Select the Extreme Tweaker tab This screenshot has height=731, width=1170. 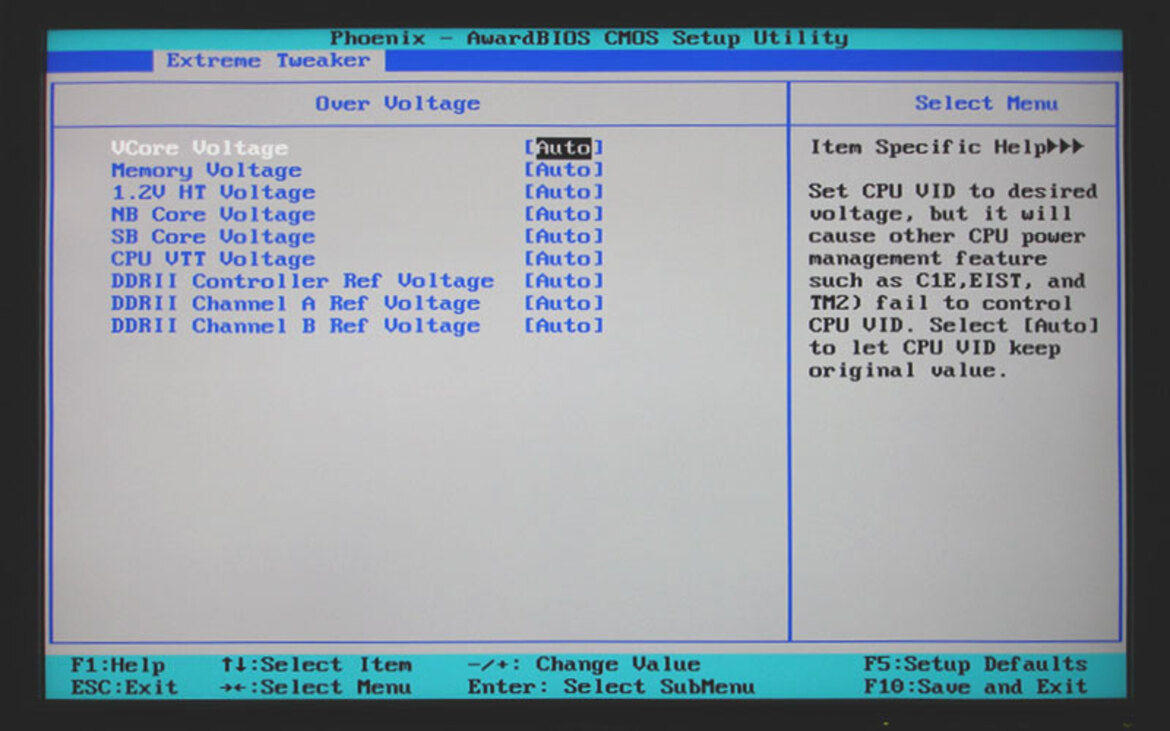tap(269, 60)
